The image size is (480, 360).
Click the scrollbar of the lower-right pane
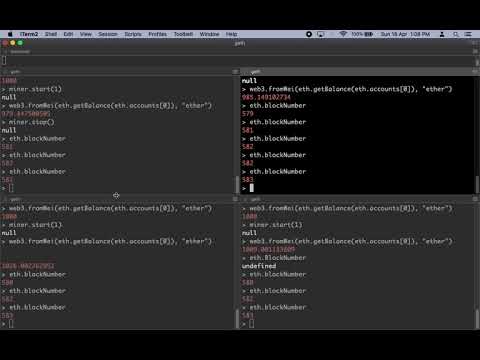[x=477, y=319]
